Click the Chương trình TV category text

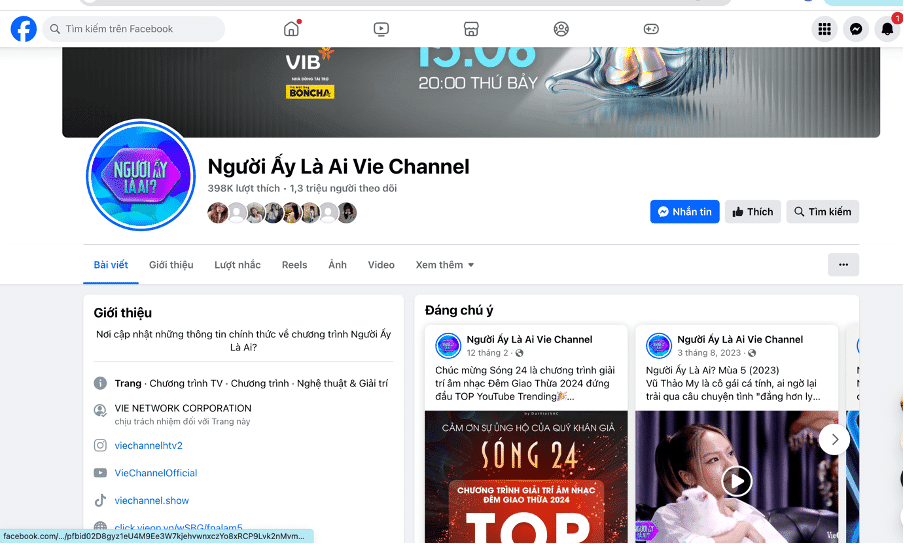[186, 384]
